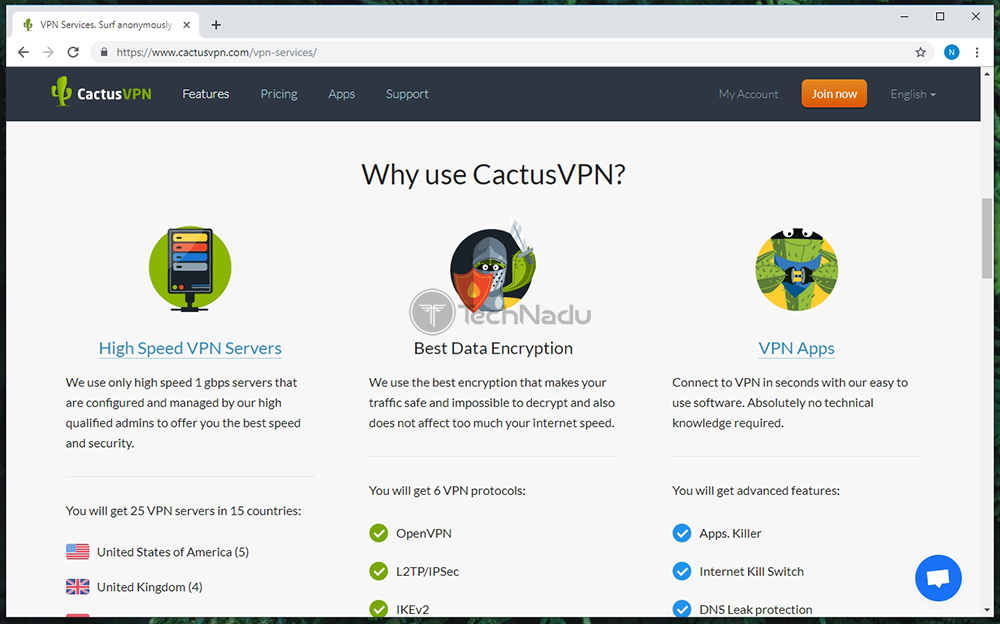Minimize the browser window
1000x624 pixels.
click(x=904, y=17)
